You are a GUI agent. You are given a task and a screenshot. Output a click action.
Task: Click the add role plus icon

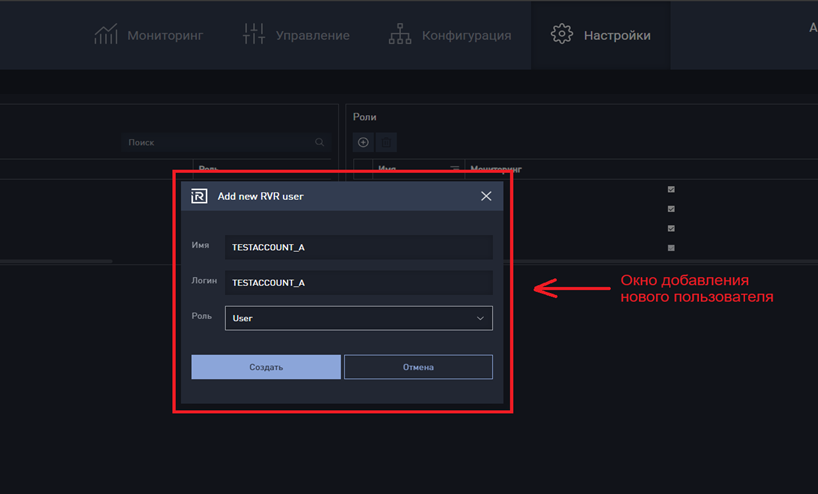click(364, 142)
